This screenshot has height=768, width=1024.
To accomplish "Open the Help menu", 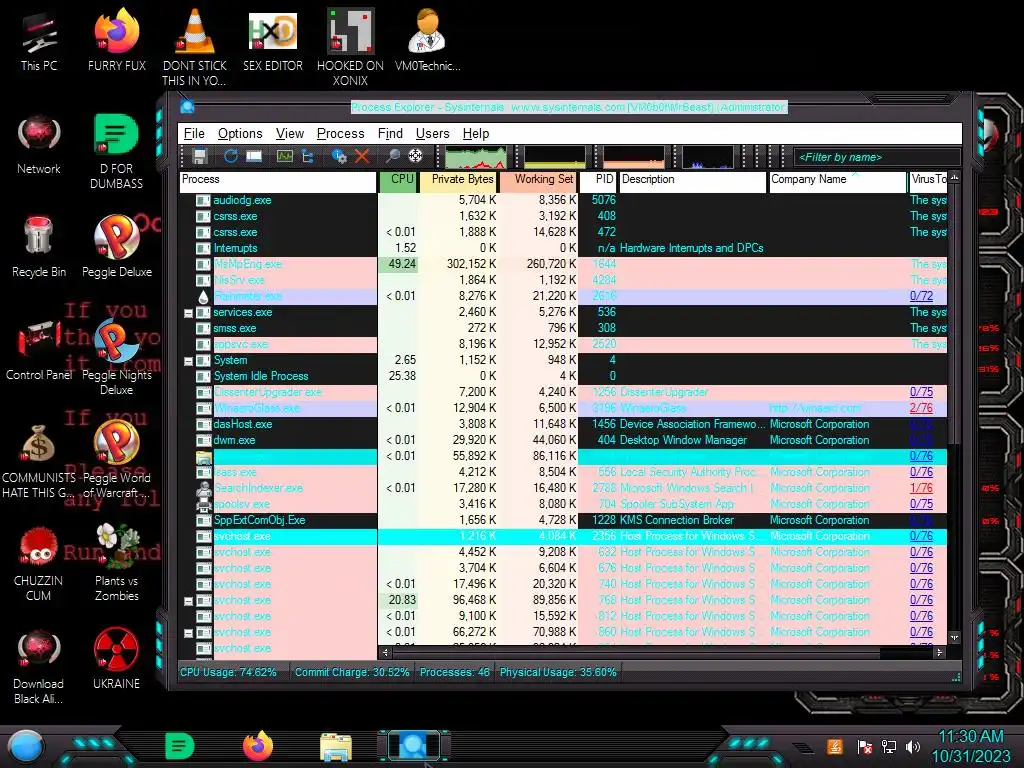I will pos(475,133).
